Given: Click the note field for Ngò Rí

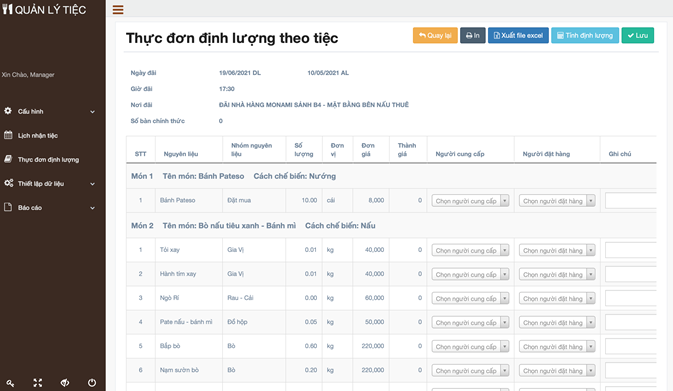Looking at the screenshot, I should pyautogui.click(x=631, y=298).
